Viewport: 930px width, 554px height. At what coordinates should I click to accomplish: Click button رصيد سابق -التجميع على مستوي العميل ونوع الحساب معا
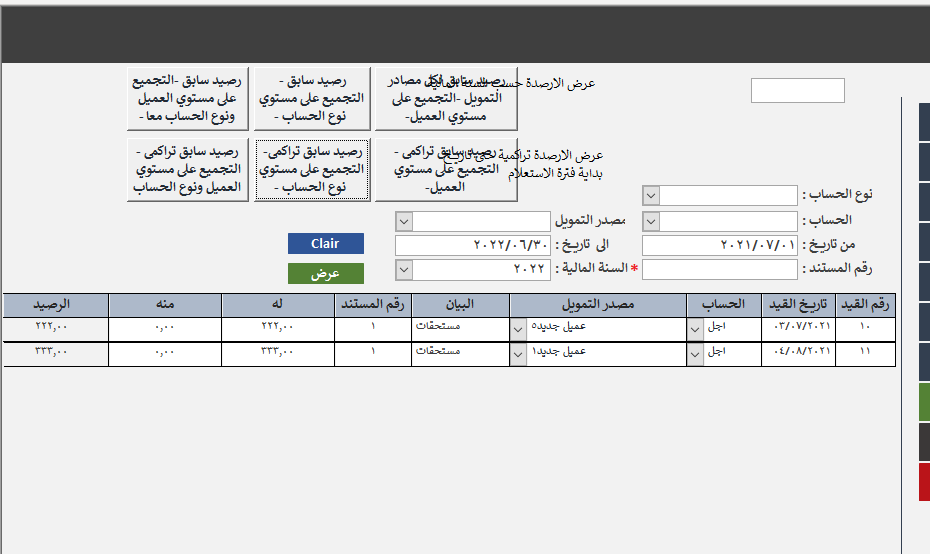[x=187, y=98]
